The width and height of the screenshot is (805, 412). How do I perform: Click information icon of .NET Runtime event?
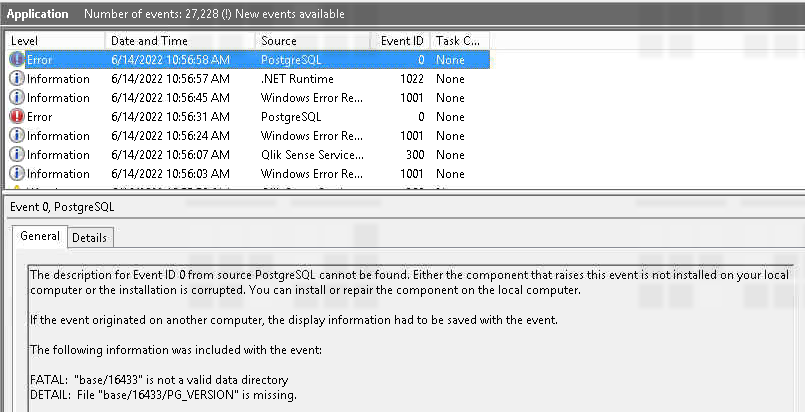(x=17, y=79)
